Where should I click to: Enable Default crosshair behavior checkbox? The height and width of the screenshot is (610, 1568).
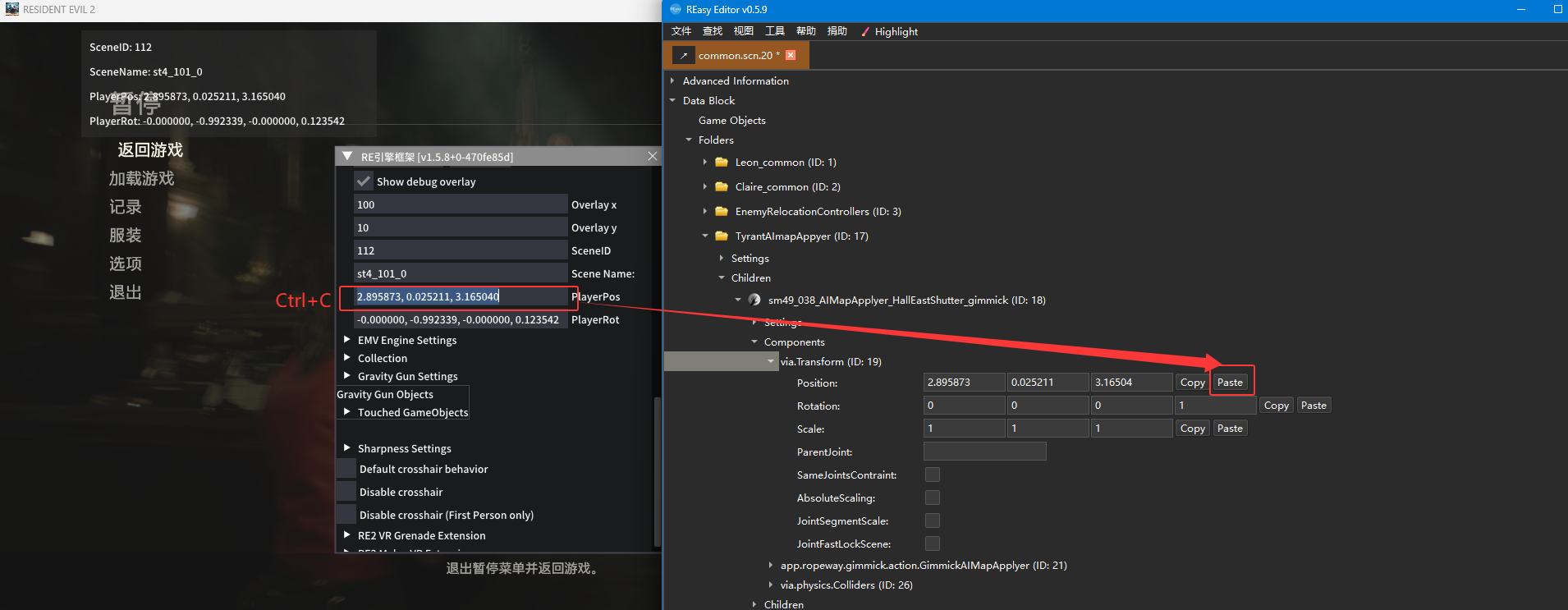(x=346, y=469)
